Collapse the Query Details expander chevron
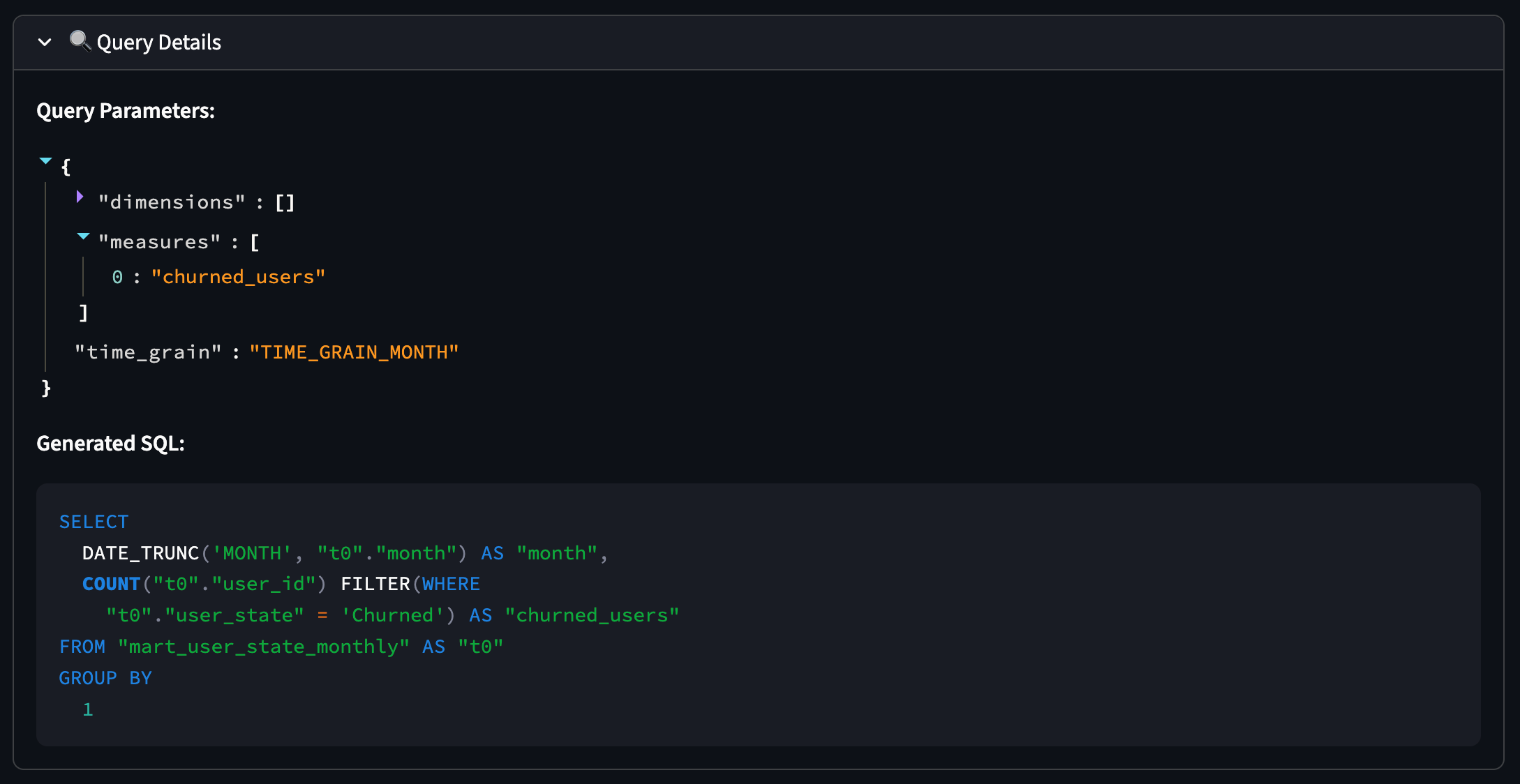Viewport: 1520px width, 784px height. (45, 43)
